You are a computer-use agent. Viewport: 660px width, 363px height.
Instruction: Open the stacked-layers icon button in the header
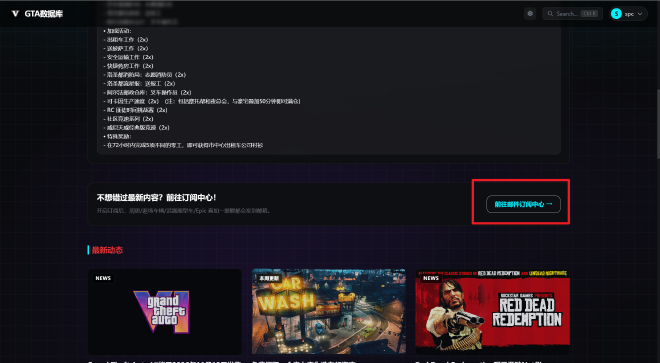coord(530,14)
